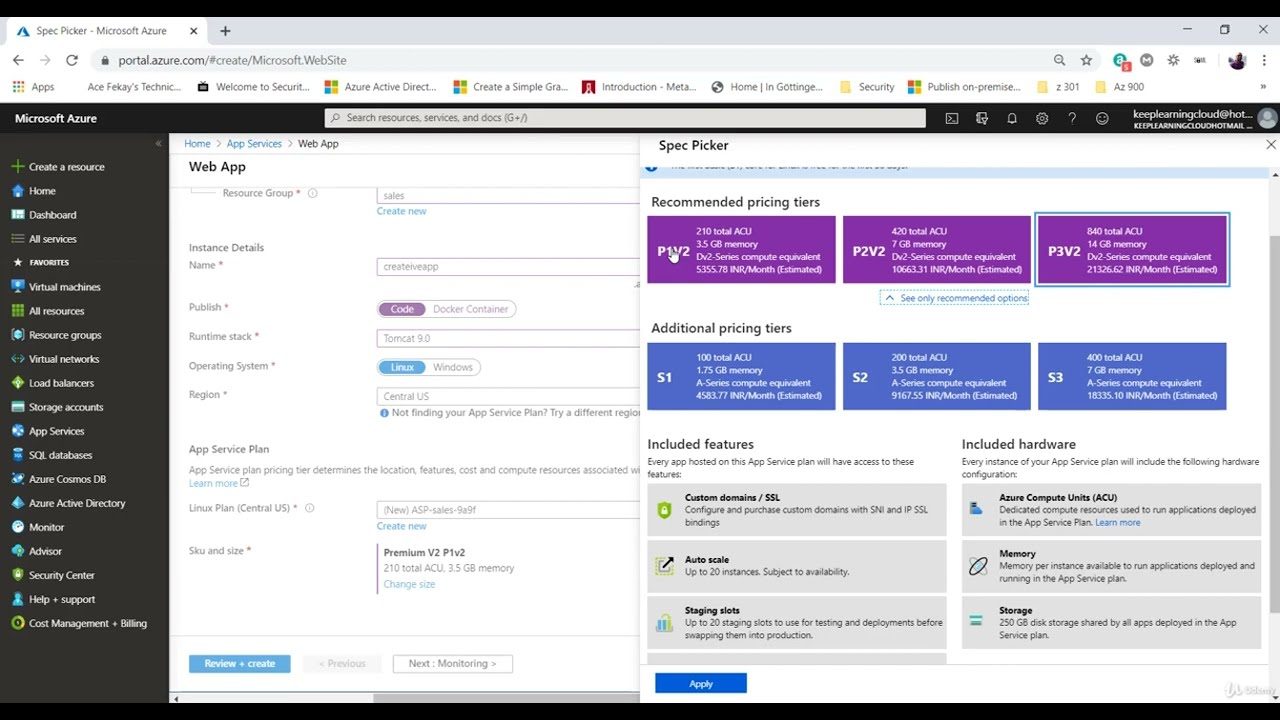Viewport: 1280px width, 720px height.
Task: Click Create new under Linux Plan
Action: [x=401, y=526]
